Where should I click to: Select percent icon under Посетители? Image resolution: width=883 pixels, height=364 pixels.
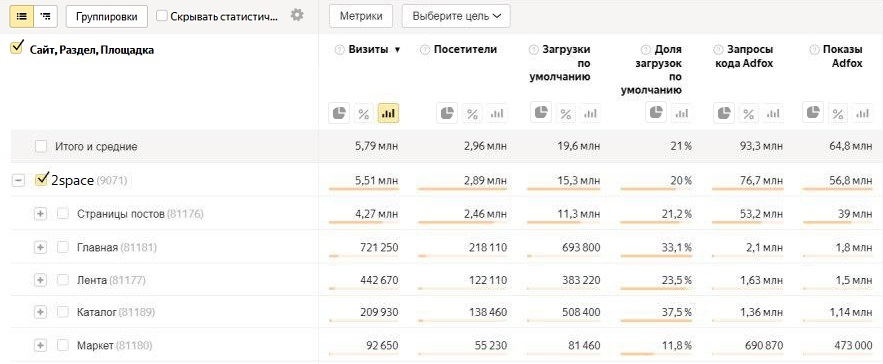[472, 114]
